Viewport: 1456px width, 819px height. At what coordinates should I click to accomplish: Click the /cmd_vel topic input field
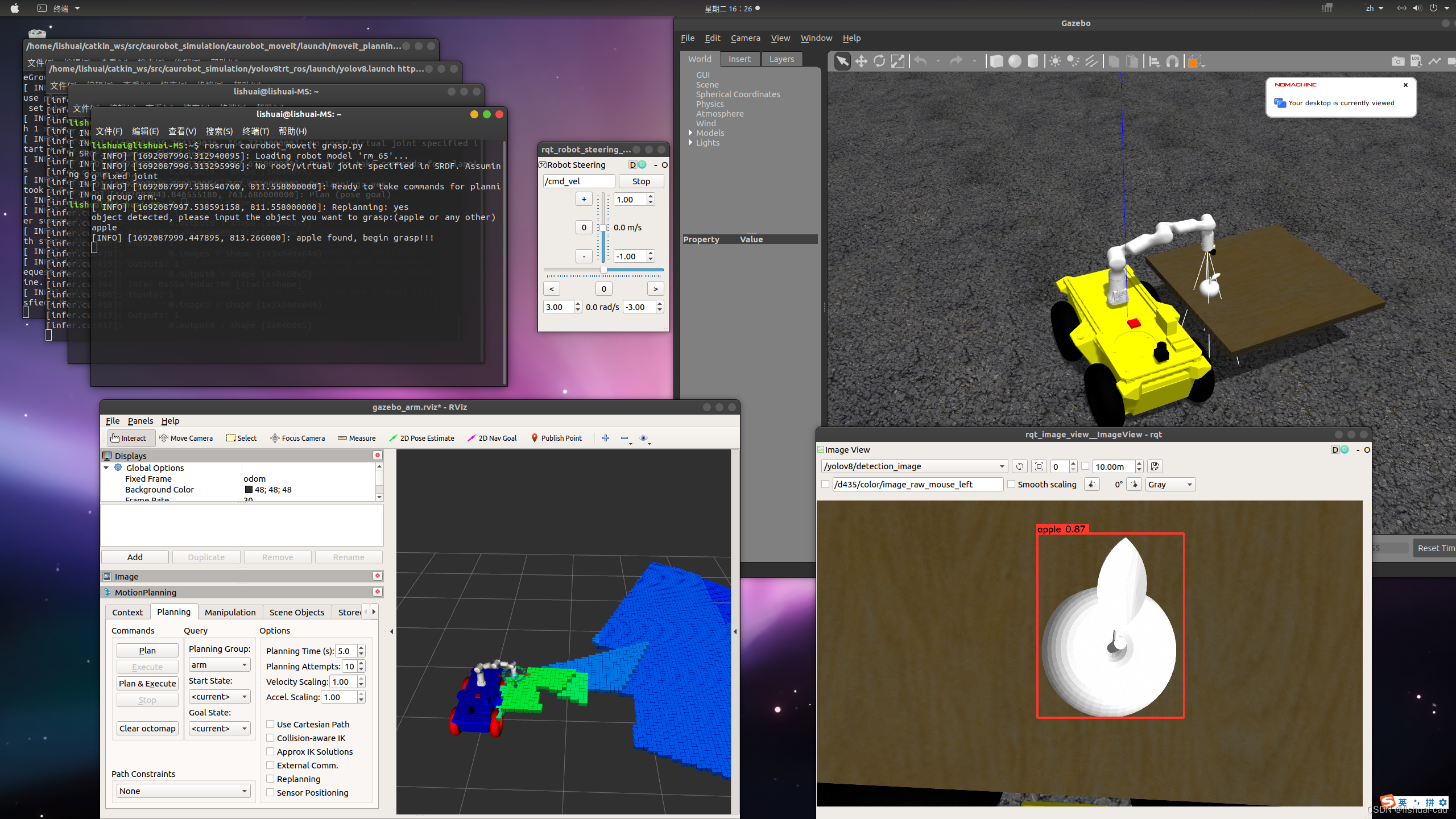[578, 181]
